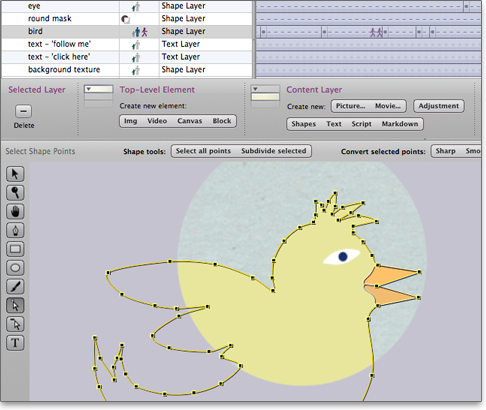Choose Shapes in Content Layer create bar
The image size is (486, 410).
303,124
